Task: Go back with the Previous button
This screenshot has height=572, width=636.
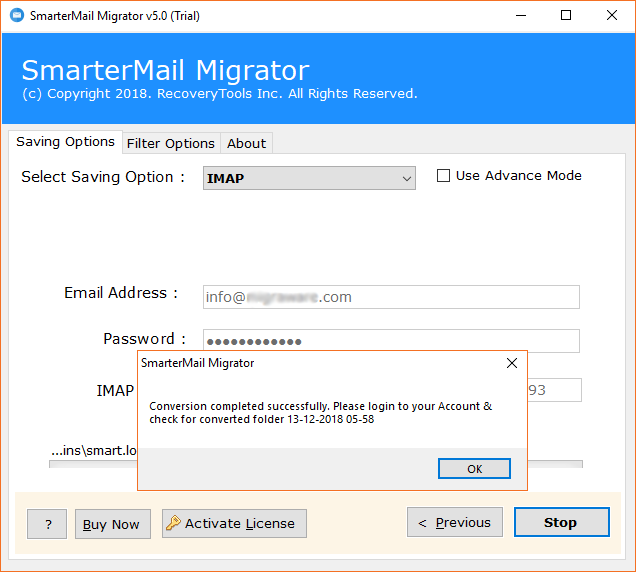Action: [455, 522]
